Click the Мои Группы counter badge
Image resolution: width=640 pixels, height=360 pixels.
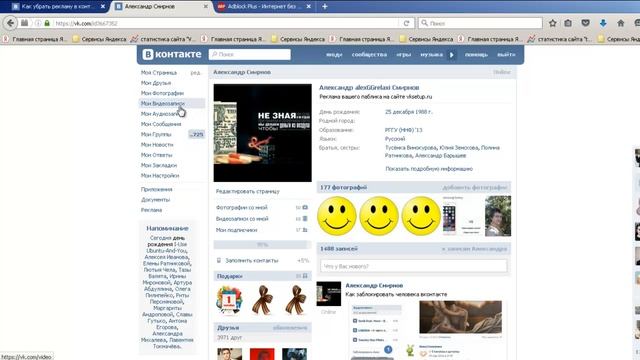[x=196, y=134]
